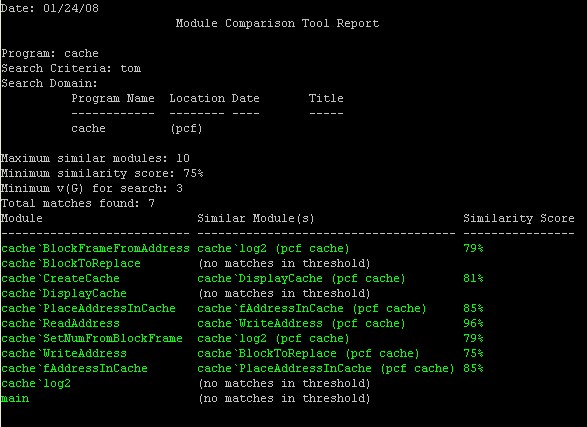This screenshot has width=587, height=427.
Task: Select cache`ReadAddress module entry
Action: (x=60, y=323)
